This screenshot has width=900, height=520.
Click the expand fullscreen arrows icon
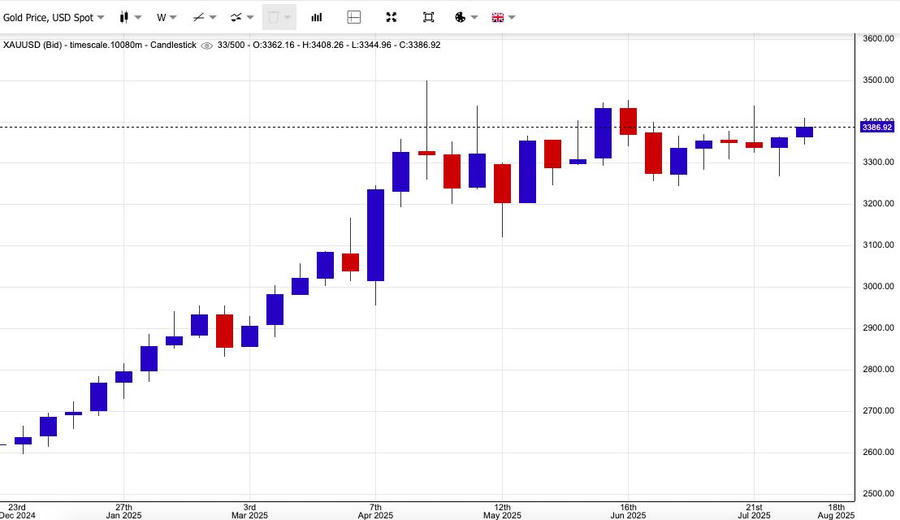click(x=391, y=17)
